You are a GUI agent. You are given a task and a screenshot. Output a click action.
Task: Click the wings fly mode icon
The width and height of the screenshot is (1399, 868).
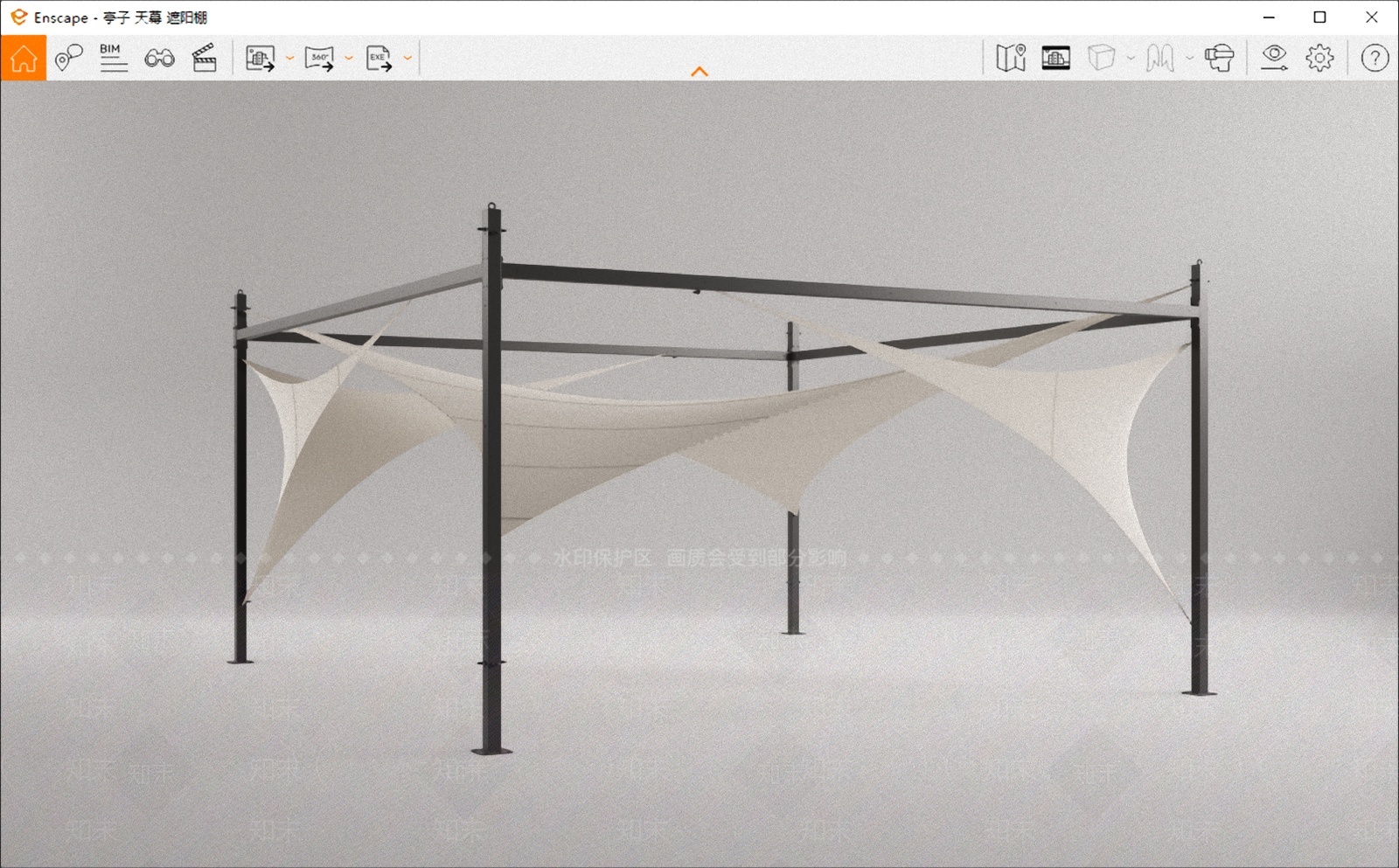pos(1160,59)
